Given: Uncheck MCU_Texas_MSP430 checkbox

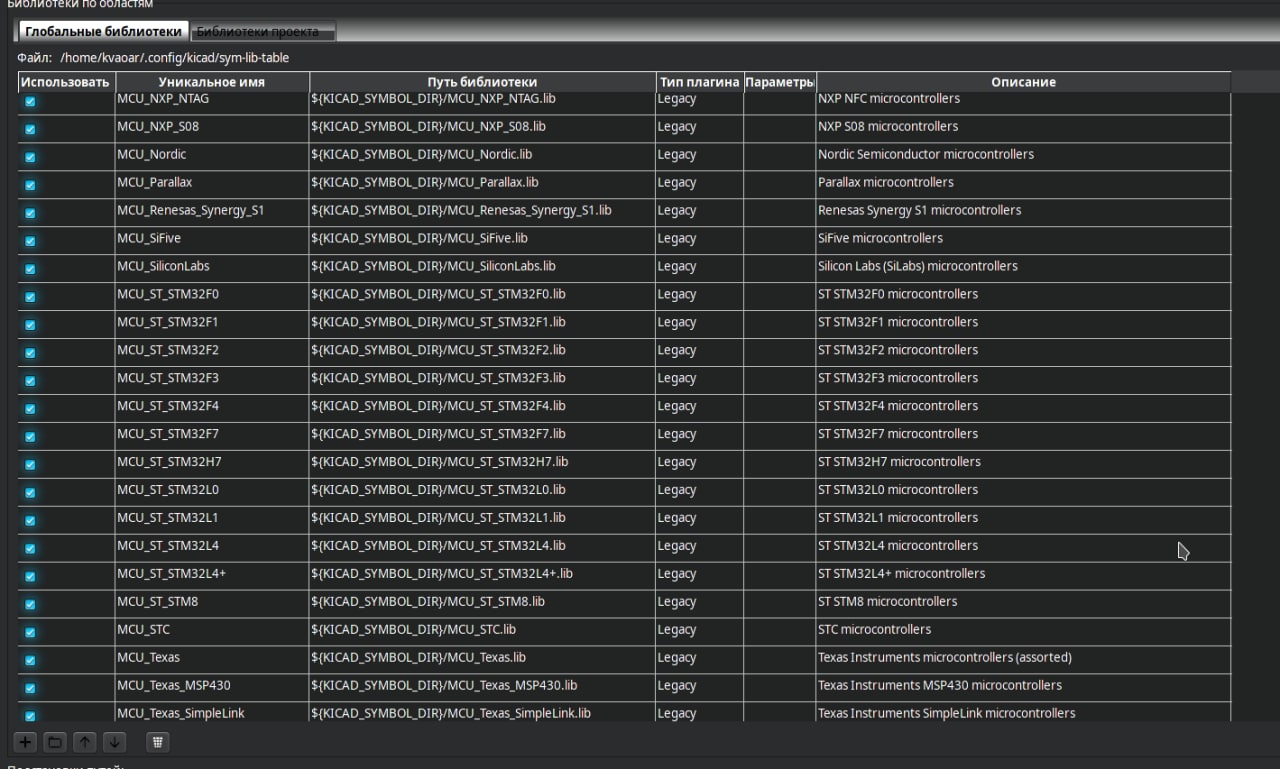Looking at the screenshot, I should [30, 688].
